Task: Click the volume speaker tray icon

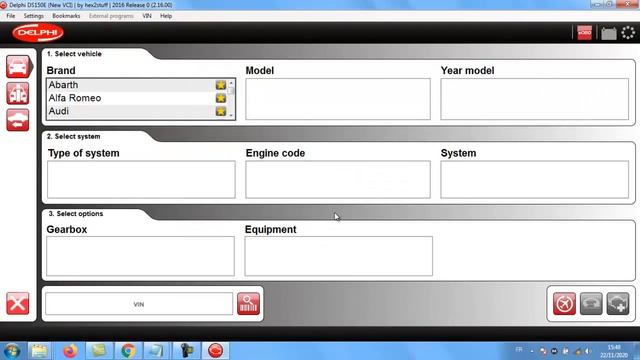Action: tap(588, 351)
